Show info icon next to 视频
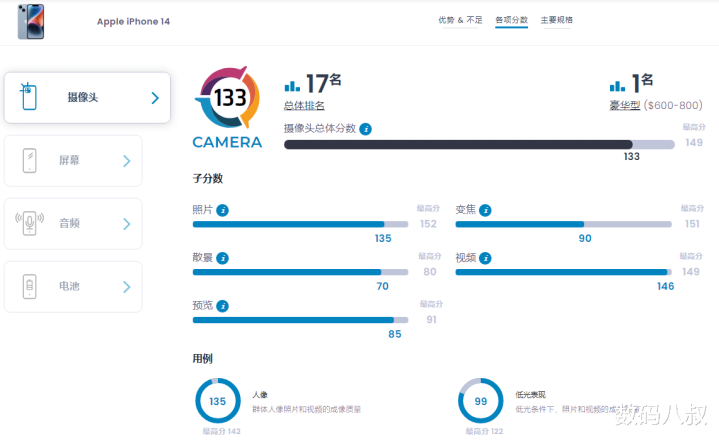The height and width of the screenshot is (441, 719). (x=485, y=259)
